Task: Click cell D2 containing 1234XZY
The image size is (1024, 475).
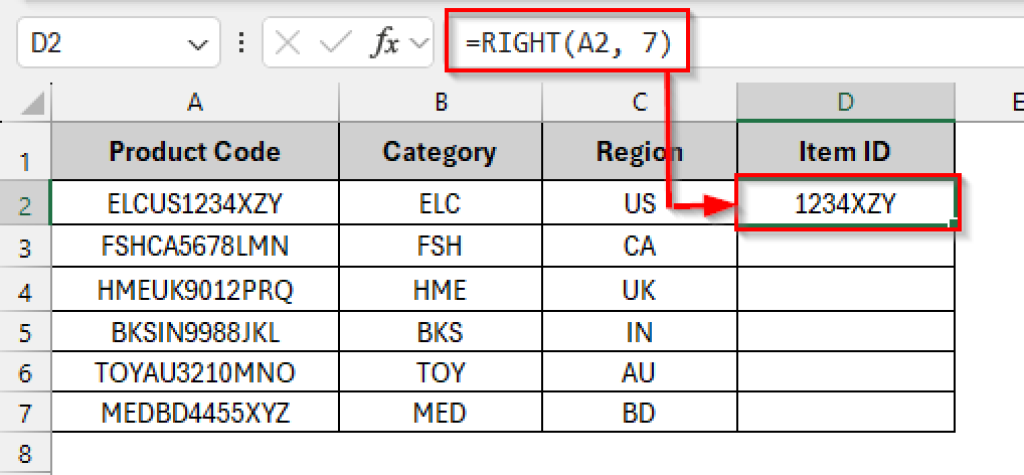Action: pos(846,205)
